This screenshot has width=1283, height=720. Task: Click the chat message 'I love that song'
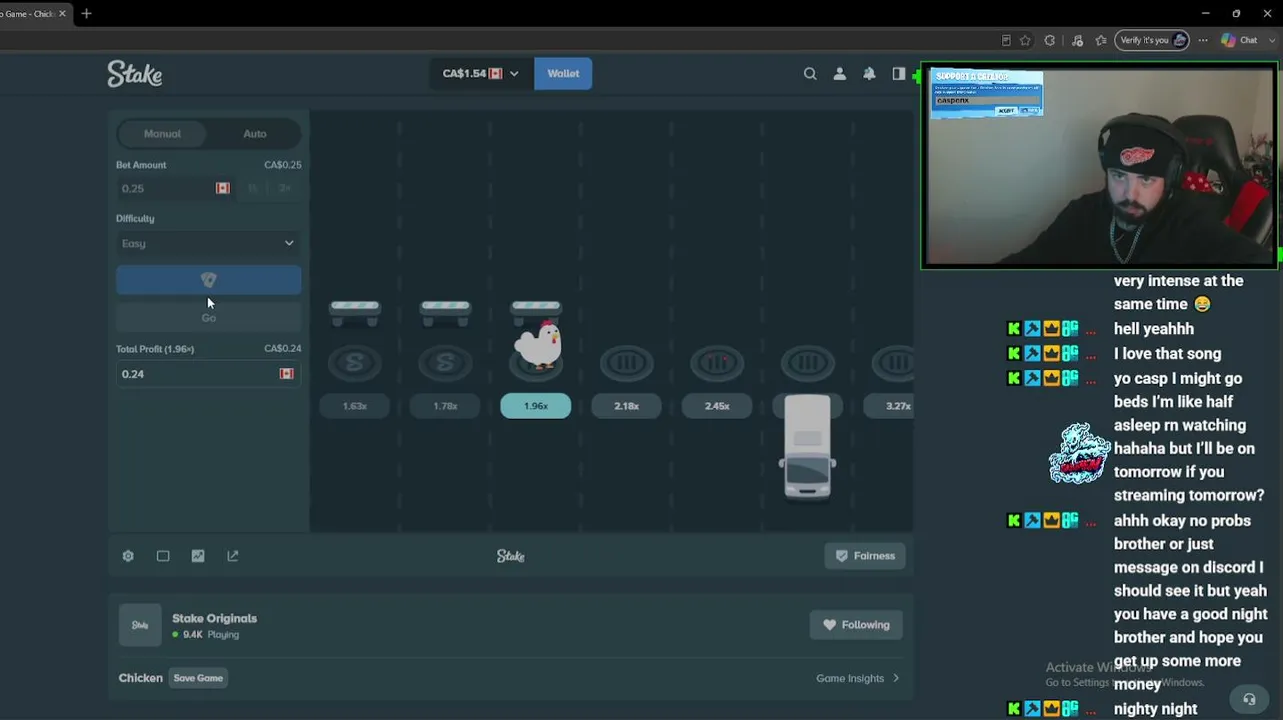tap(1167, 353)
